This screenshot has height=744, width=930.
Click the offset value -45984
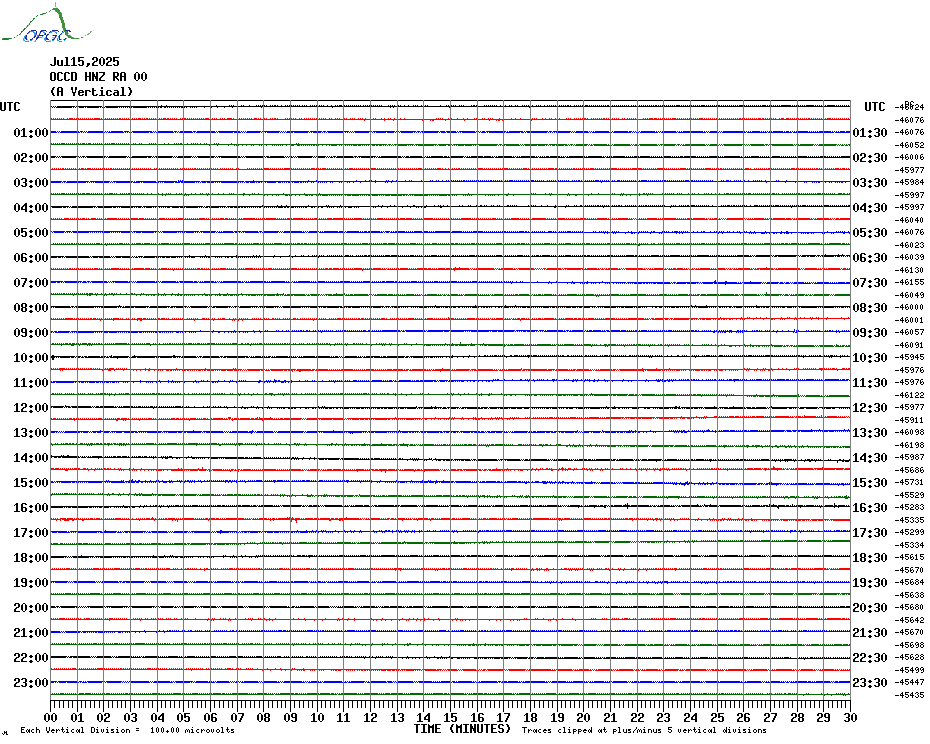(909, 183)
